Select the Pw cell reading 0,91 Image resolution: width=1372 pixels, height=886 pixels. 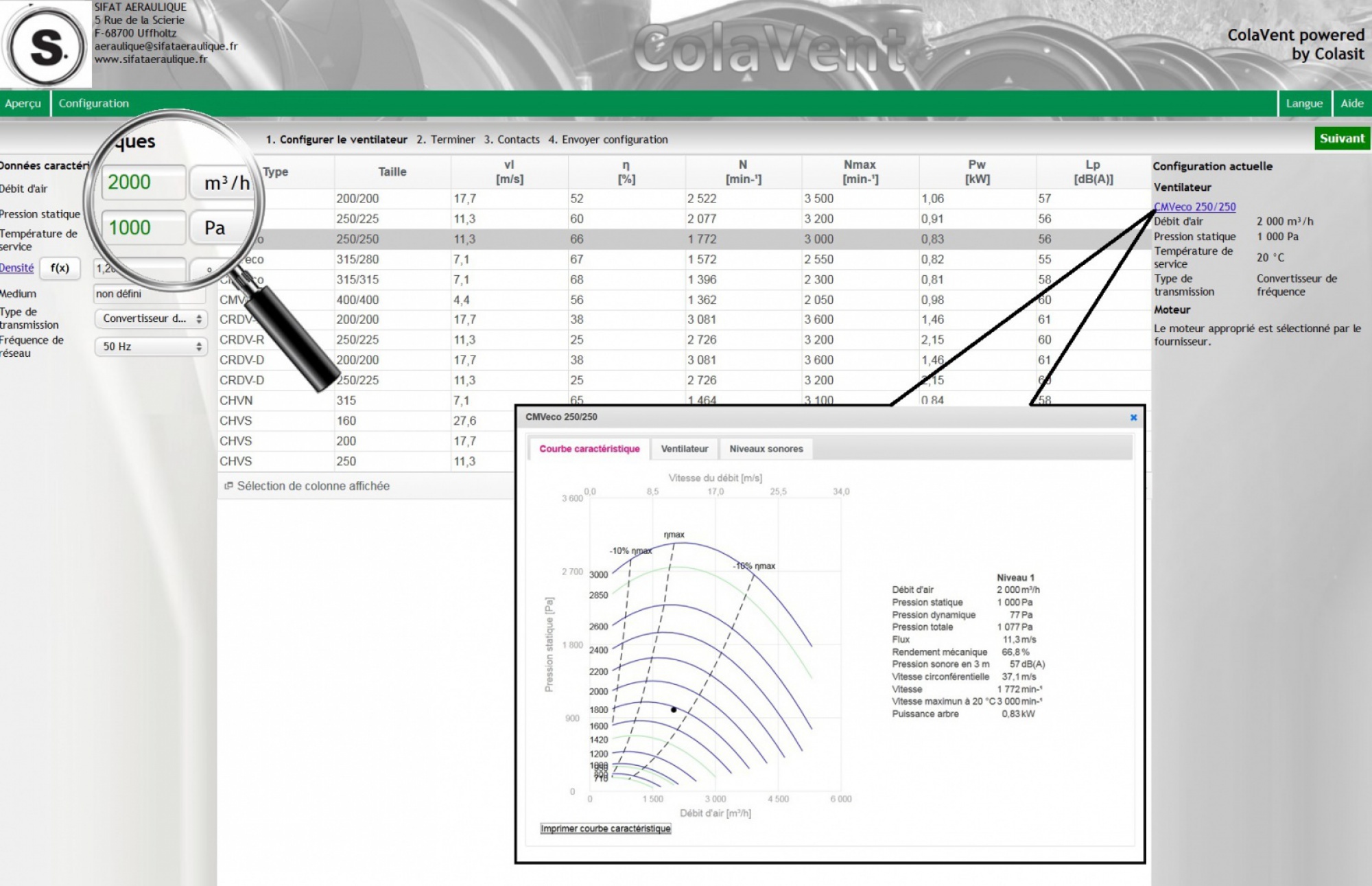[x=977, y=219]
